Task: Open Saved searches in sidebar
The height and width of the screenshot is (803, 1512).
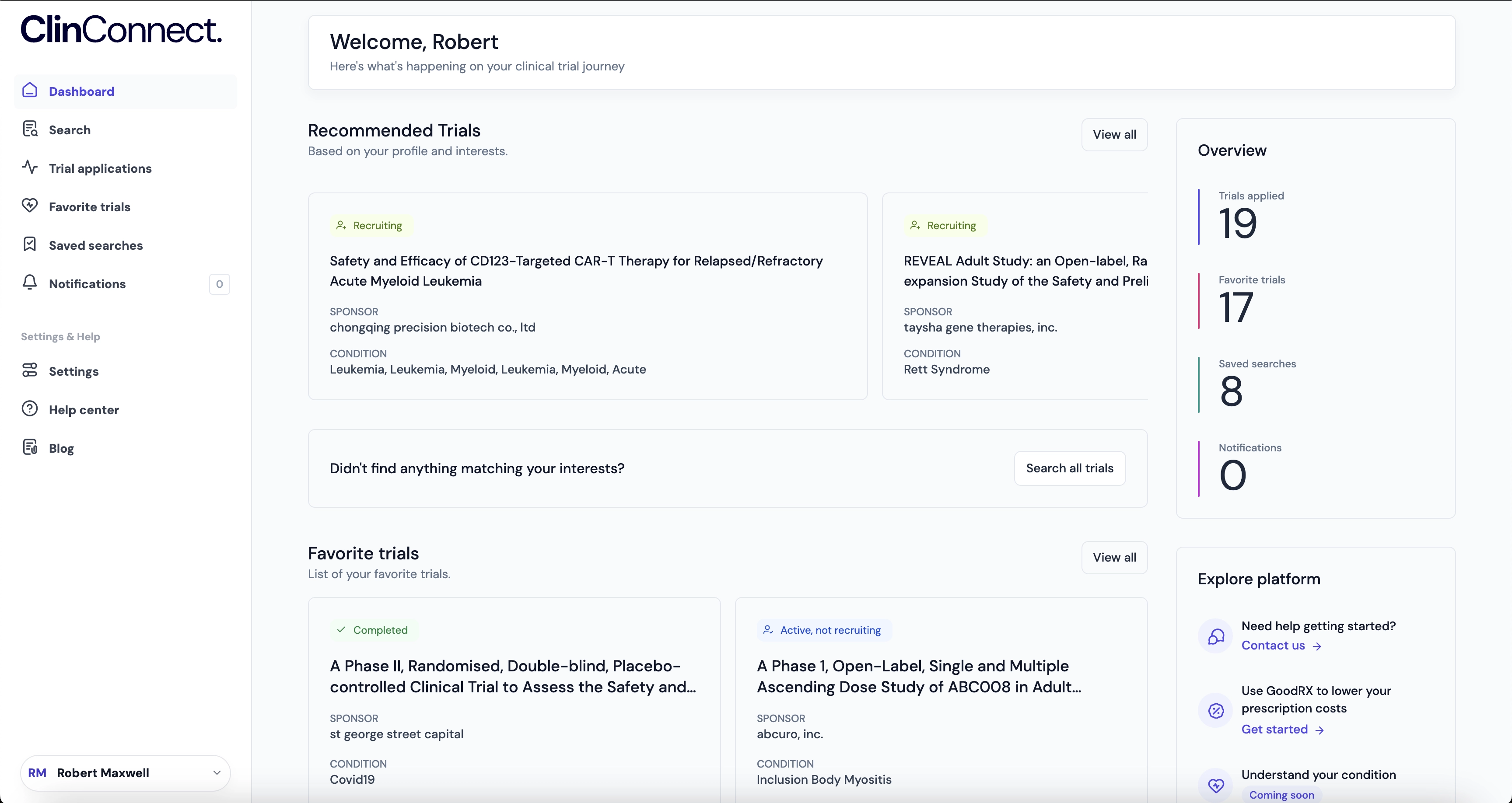Action: coord(126,245)
